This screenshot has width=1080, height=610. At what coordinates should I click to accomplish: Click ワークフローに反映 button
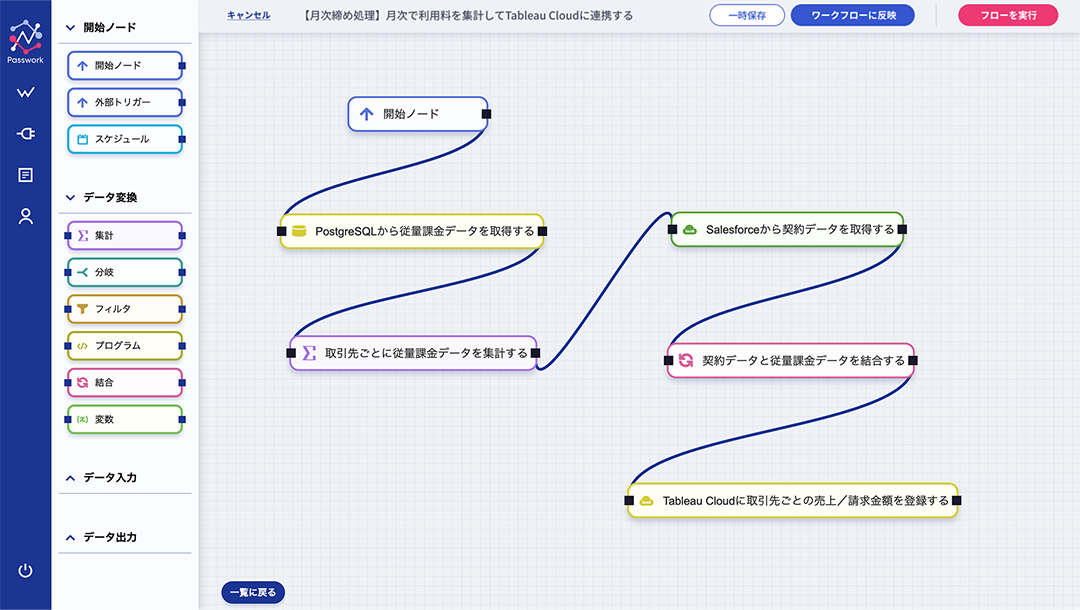pos(853,15)
